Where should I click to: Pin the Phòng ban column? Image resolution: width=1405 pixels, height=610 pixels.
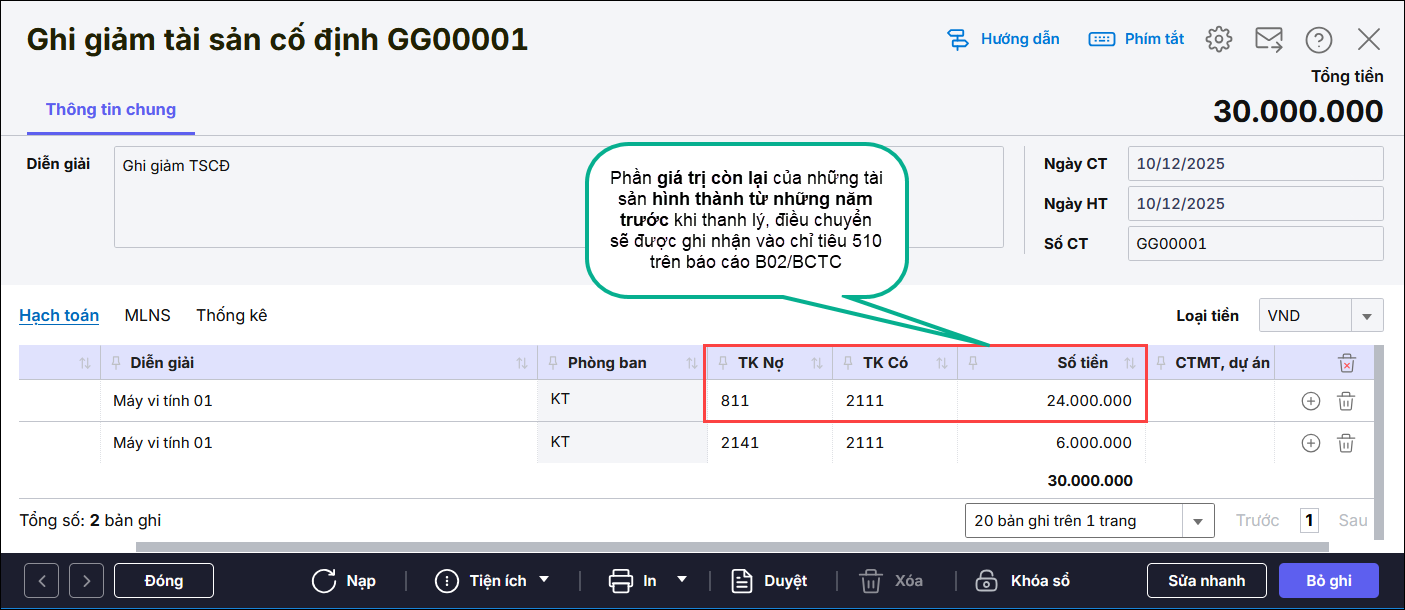pyautogui.click(x=554, y=363)
